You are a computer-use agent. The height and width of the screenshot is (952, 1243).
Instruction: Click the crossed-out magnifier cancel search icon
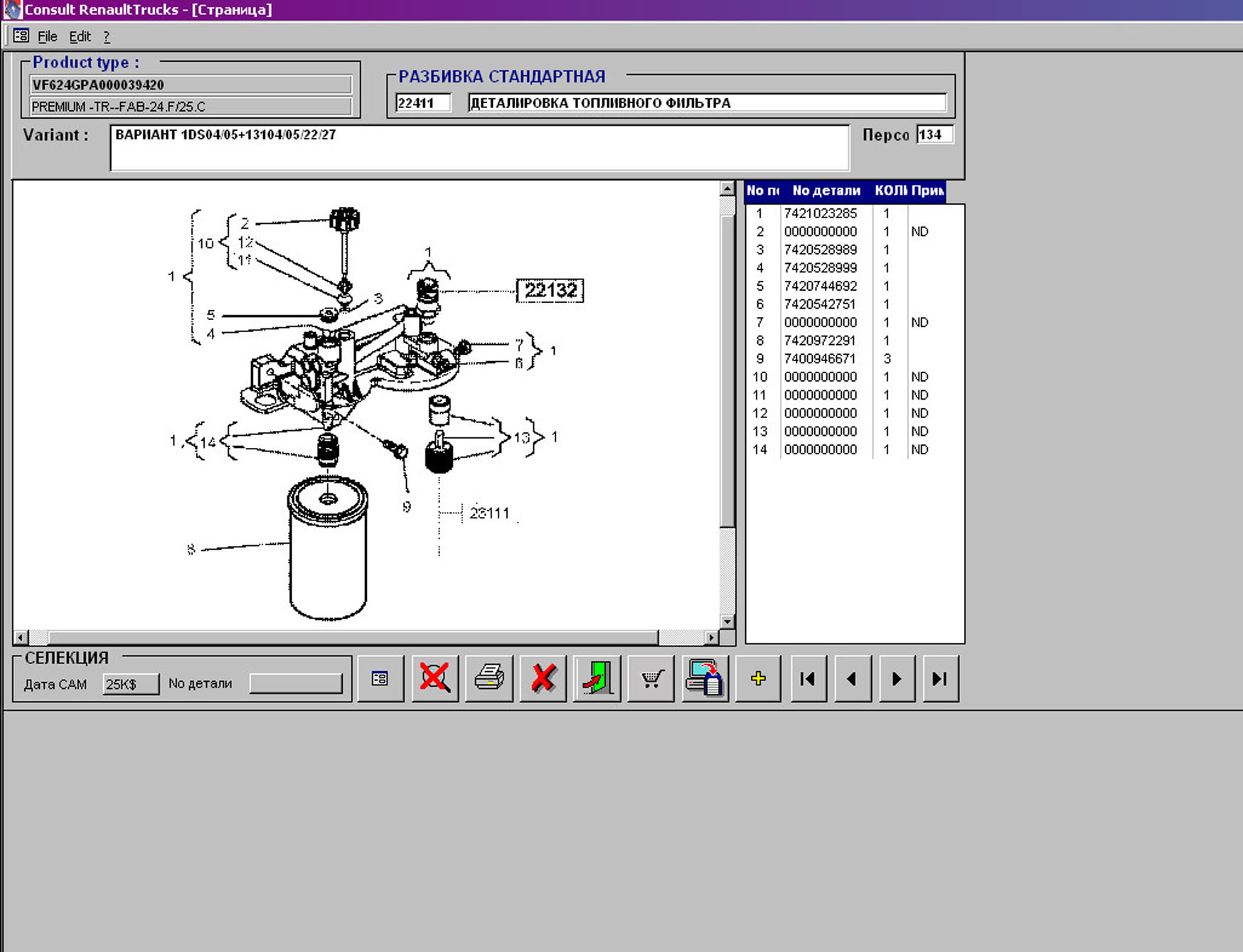pyautogui.click(x=434, y=679)
